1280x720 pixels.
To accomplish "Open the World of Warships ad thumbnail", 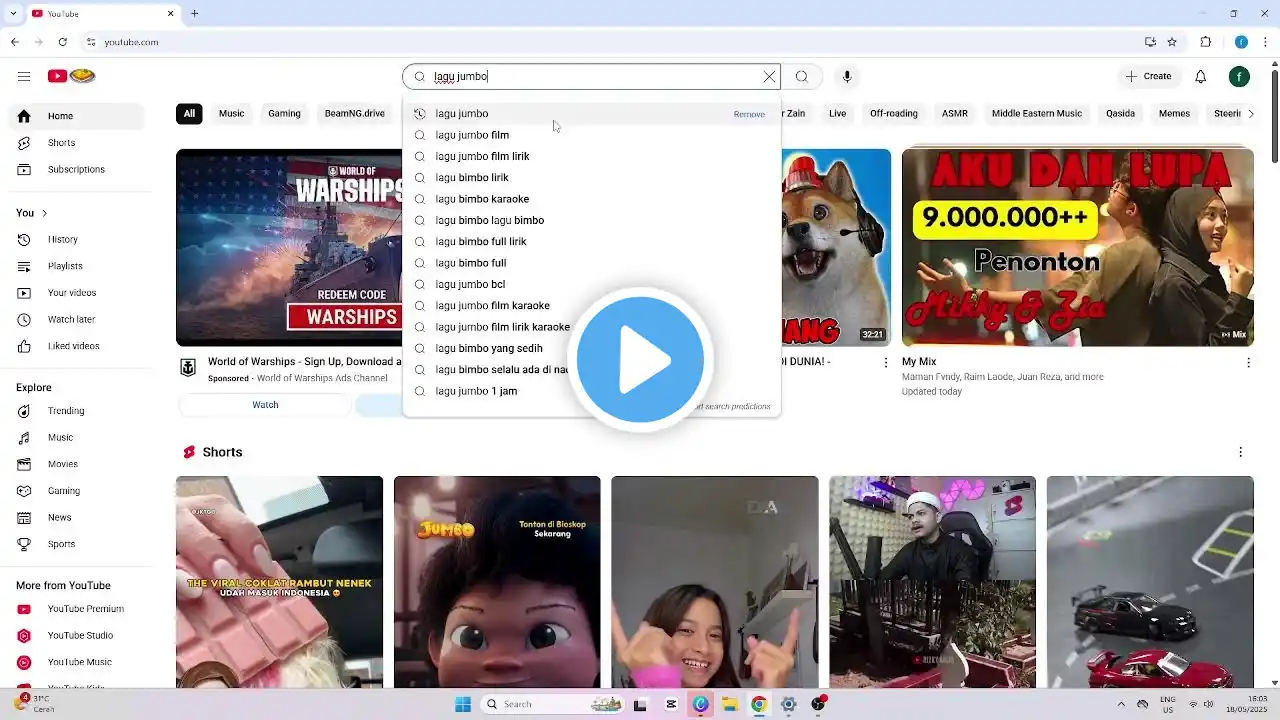I will [x=289, y=247].
